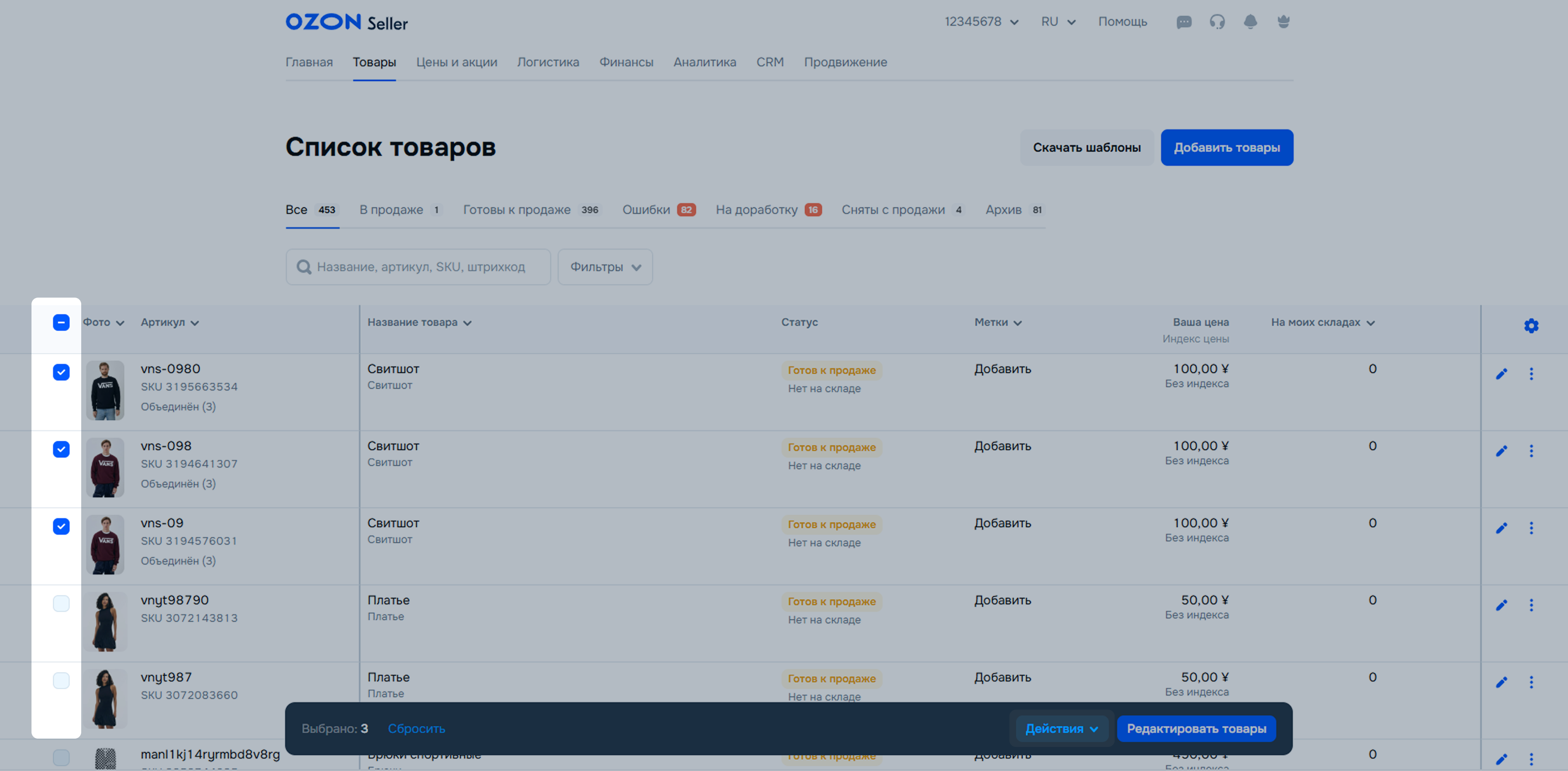Uncheck the vns-0980 product checkbox

click(61, 372)
